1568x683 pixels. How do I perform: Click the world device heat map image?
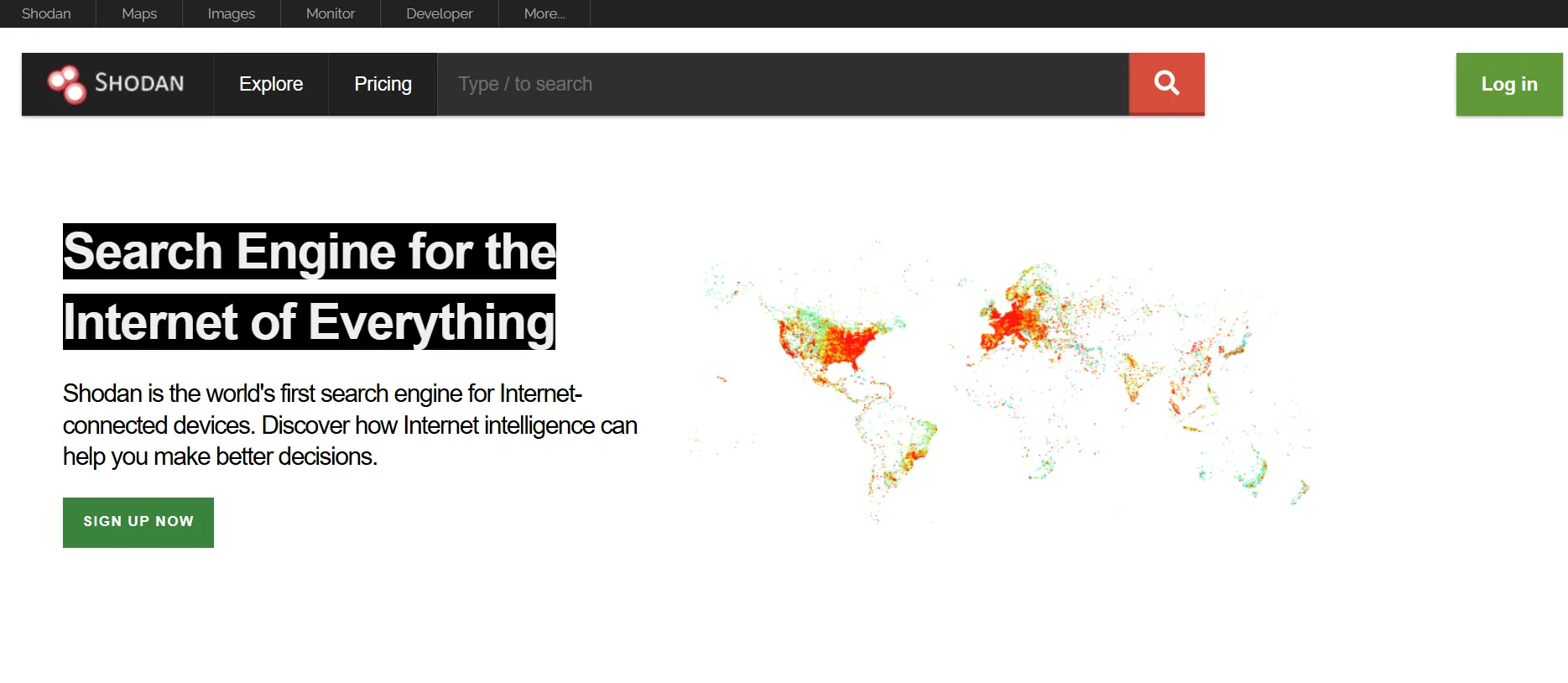(998, 382)
